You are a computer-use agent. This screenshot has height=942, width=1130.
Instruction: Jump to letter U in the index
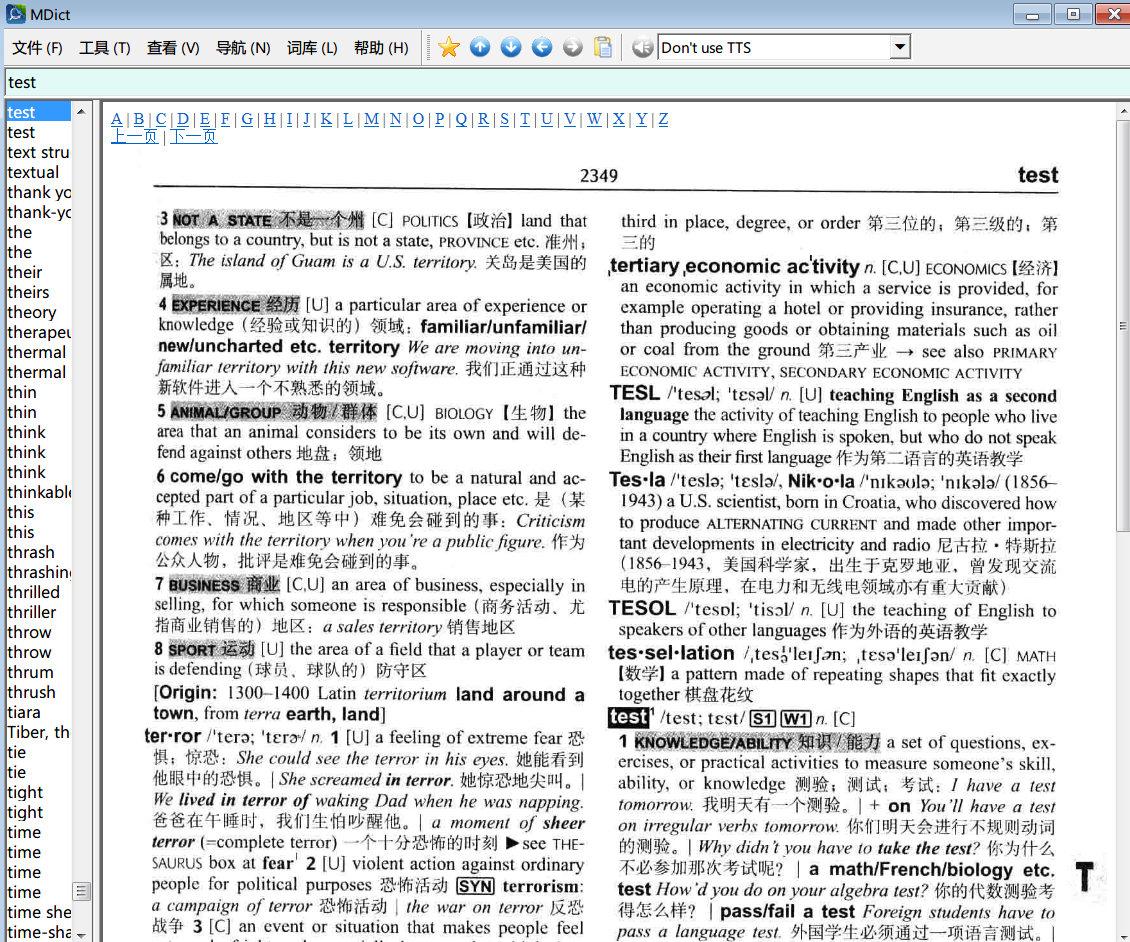tap(547, 119)
